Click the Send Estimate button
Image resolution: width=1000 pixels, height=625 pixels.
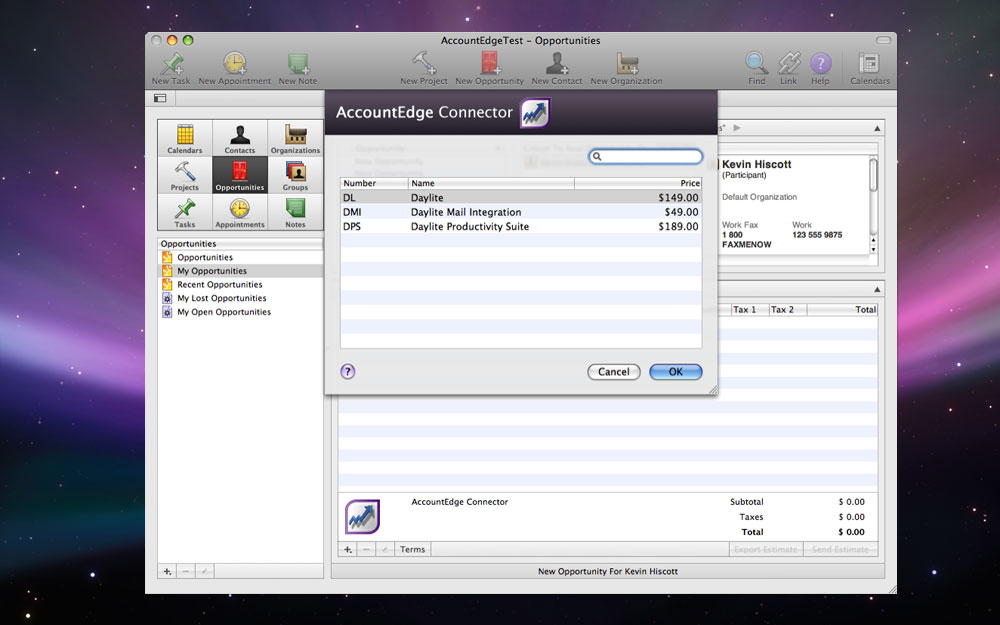click(841, 549)
